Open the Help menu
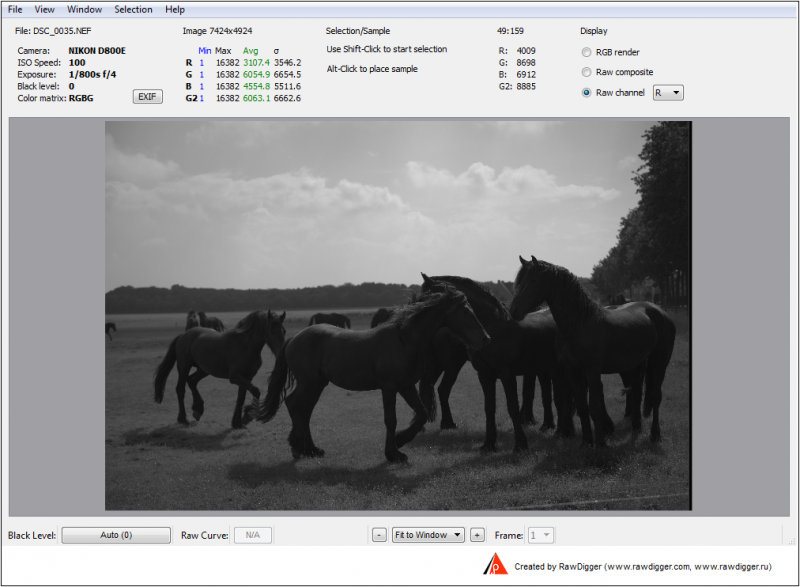 point(174,9)
